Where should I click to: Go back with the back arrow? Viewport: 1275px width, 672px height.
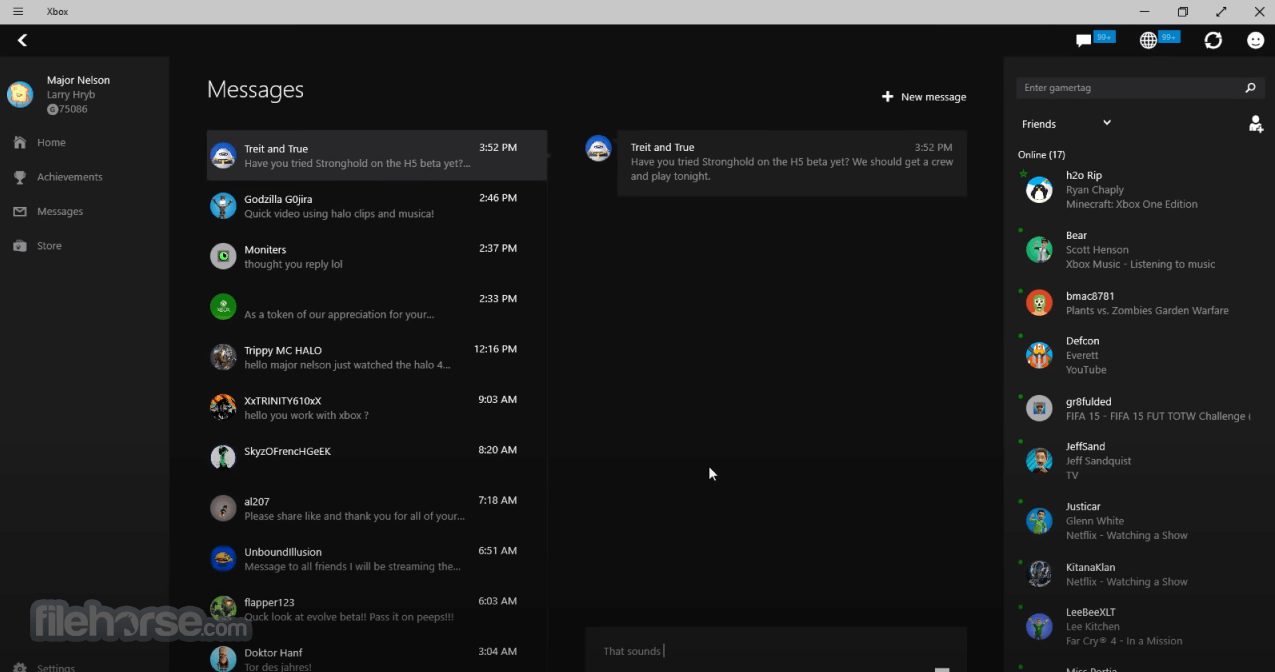(22, 40)
